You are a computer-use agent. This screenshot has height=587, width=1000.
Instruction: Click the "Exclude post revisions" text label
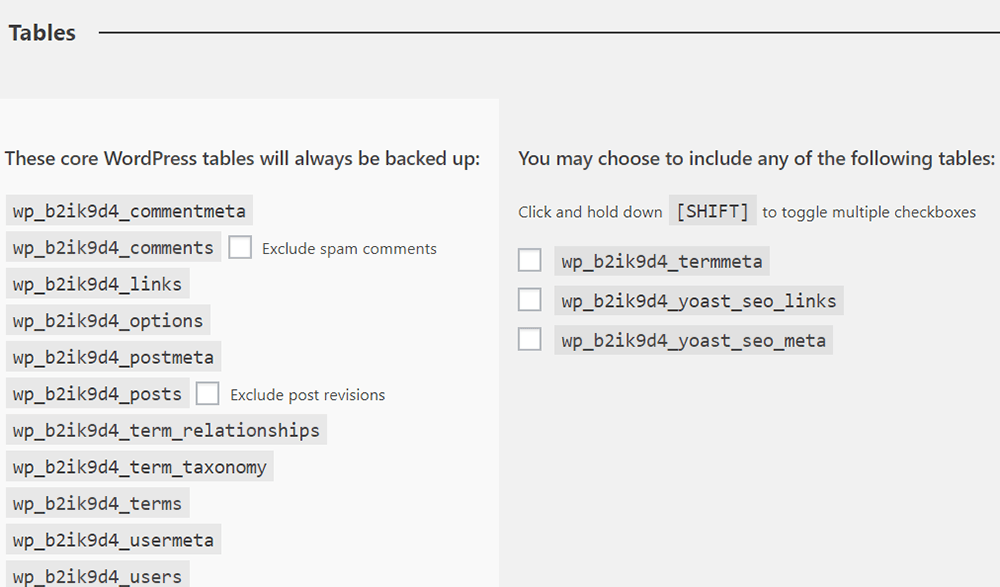(307, 395)
